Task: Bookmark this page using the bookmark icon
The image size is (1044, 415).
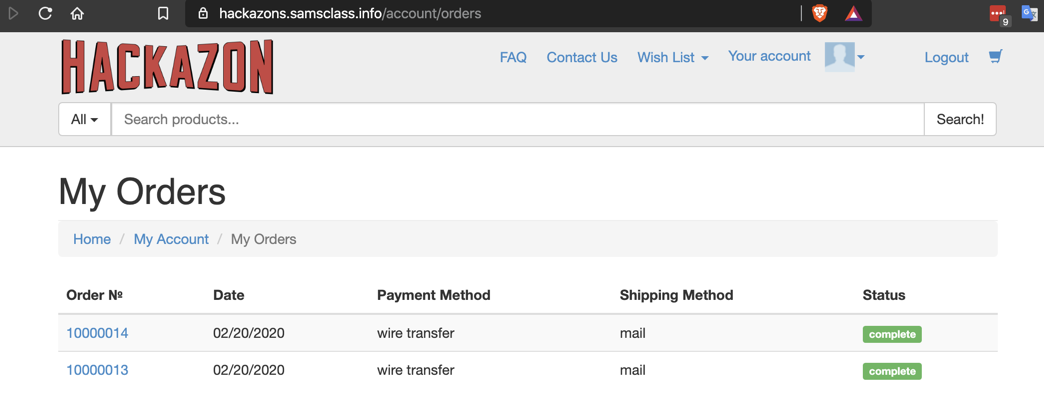Action: point(163,14)
